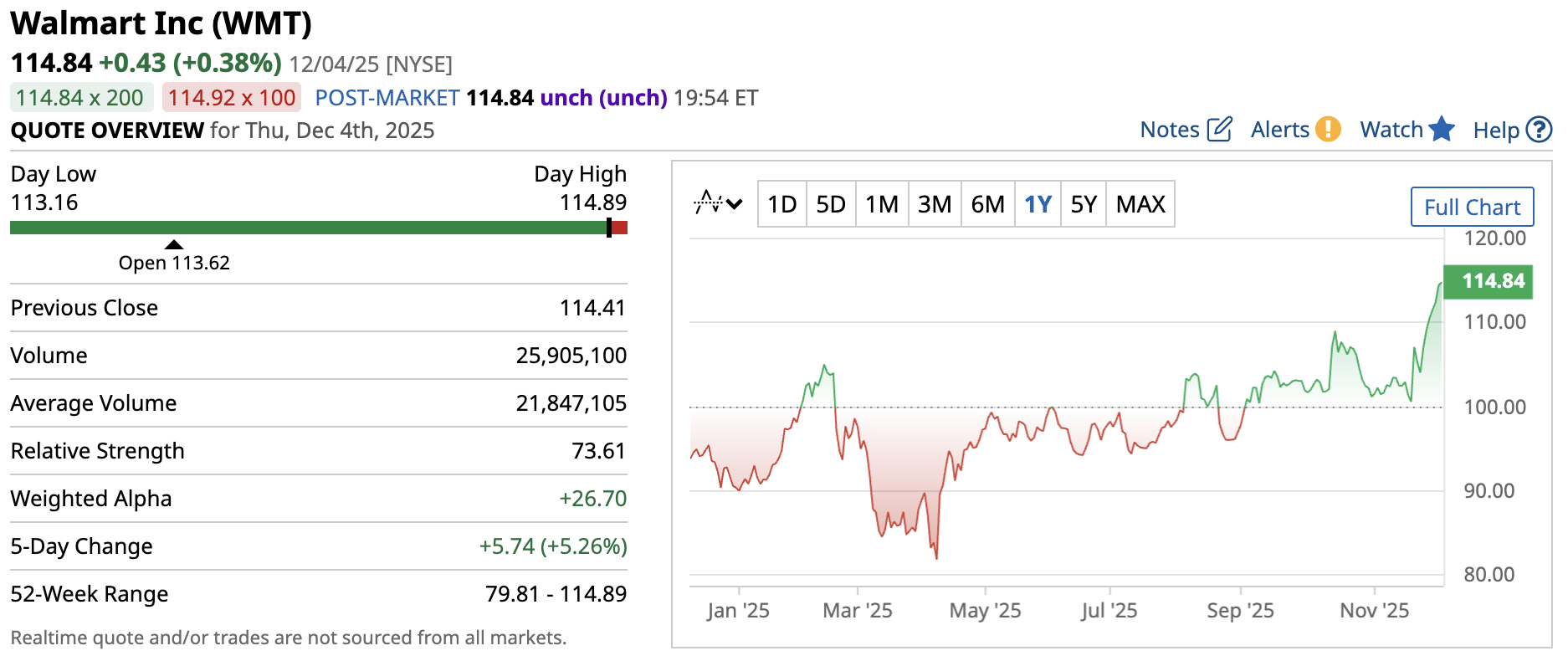Click the green 114.84 price label

click(1492, 281)
